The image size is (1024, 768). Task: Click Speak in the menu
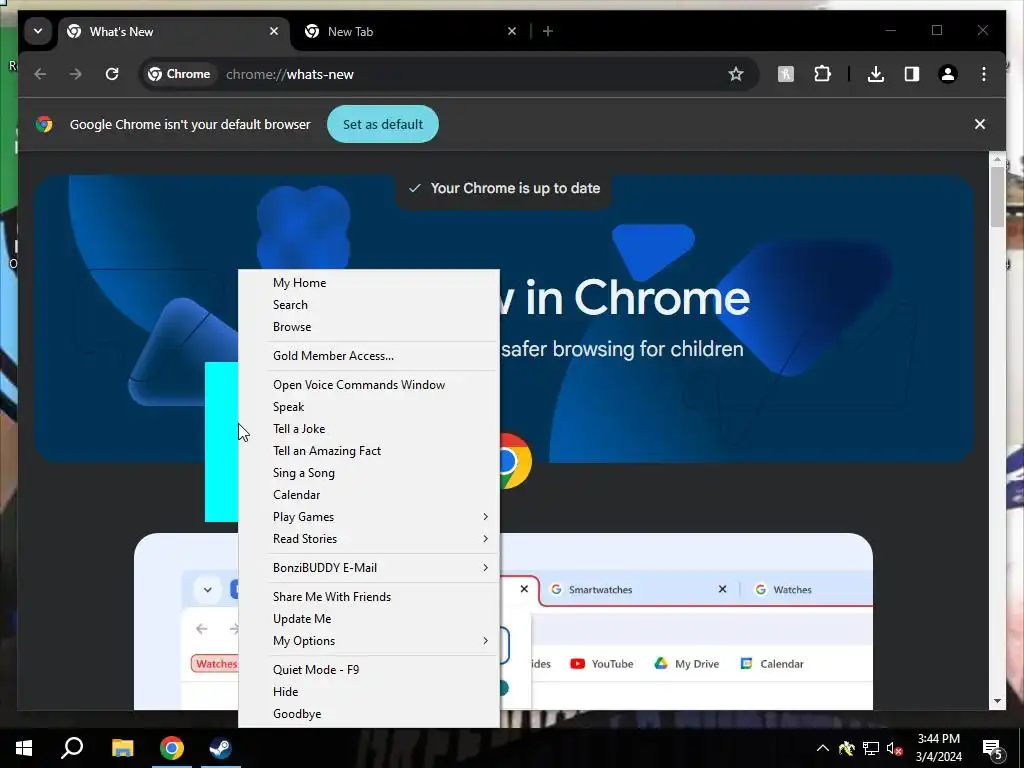[369, 407]
